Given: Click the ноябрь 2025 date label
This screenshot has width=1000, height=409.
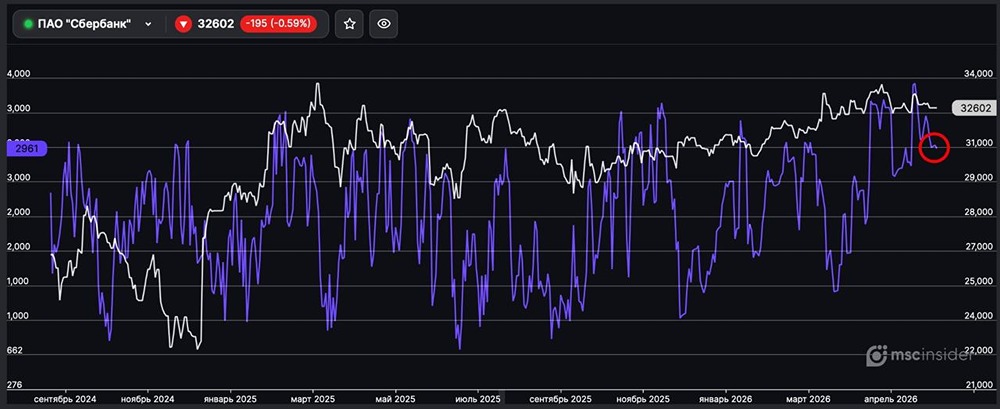Looking at the screenshot, I should click(x=643, y=399).
